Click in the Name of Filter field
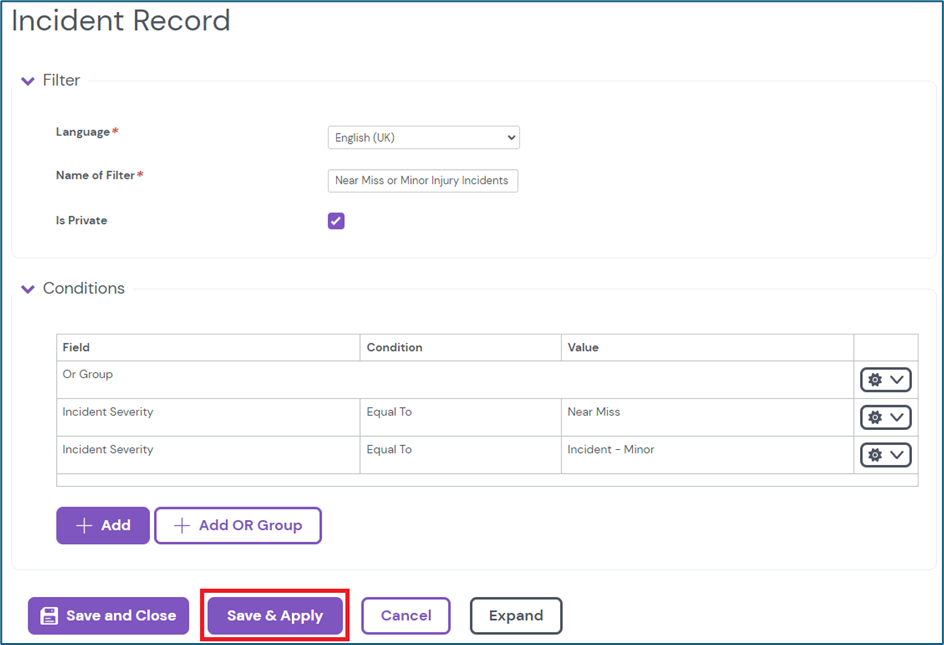The width and height of the screenshot is (944, 645). [422, 181]
